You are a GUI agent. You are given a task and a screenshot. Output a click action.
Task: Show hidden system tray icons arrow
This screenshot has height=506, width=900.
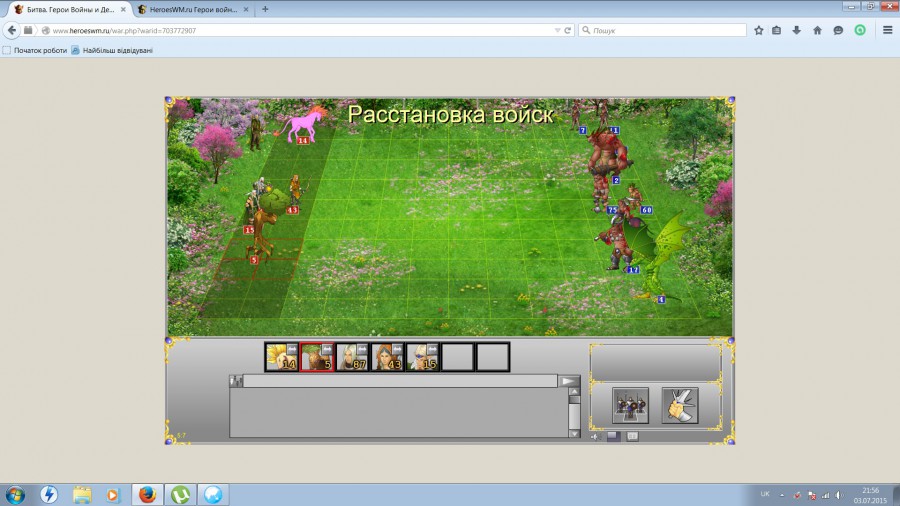coord(782,495)
